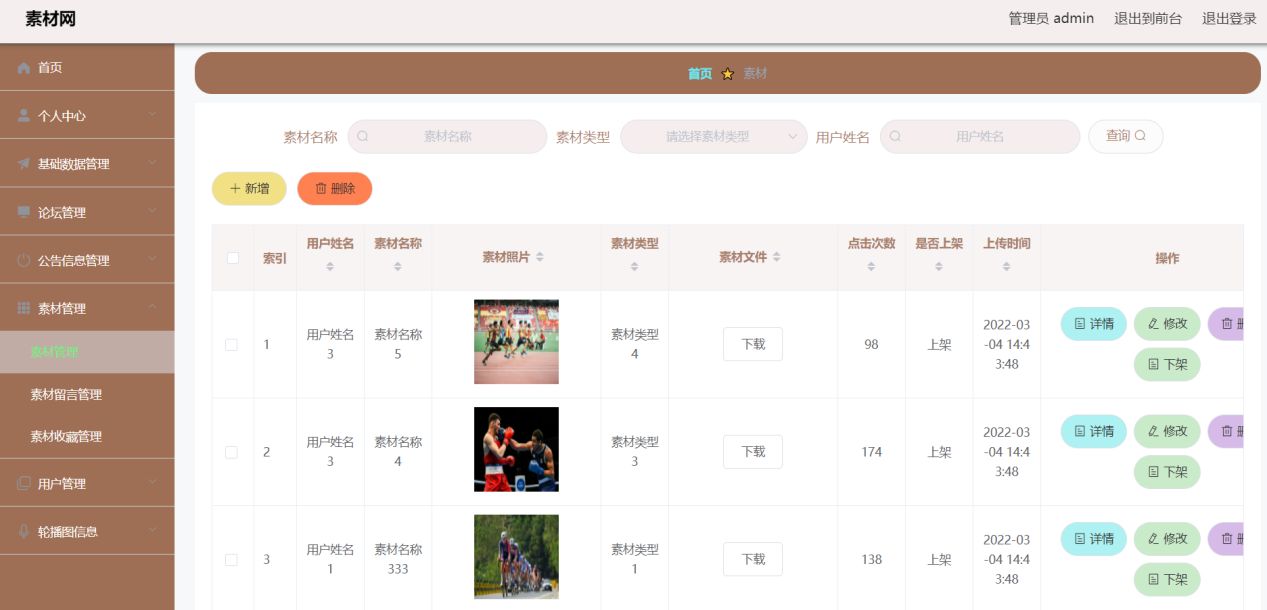Click the power icon beside 公告信息管理

click(x=24, y=260)
